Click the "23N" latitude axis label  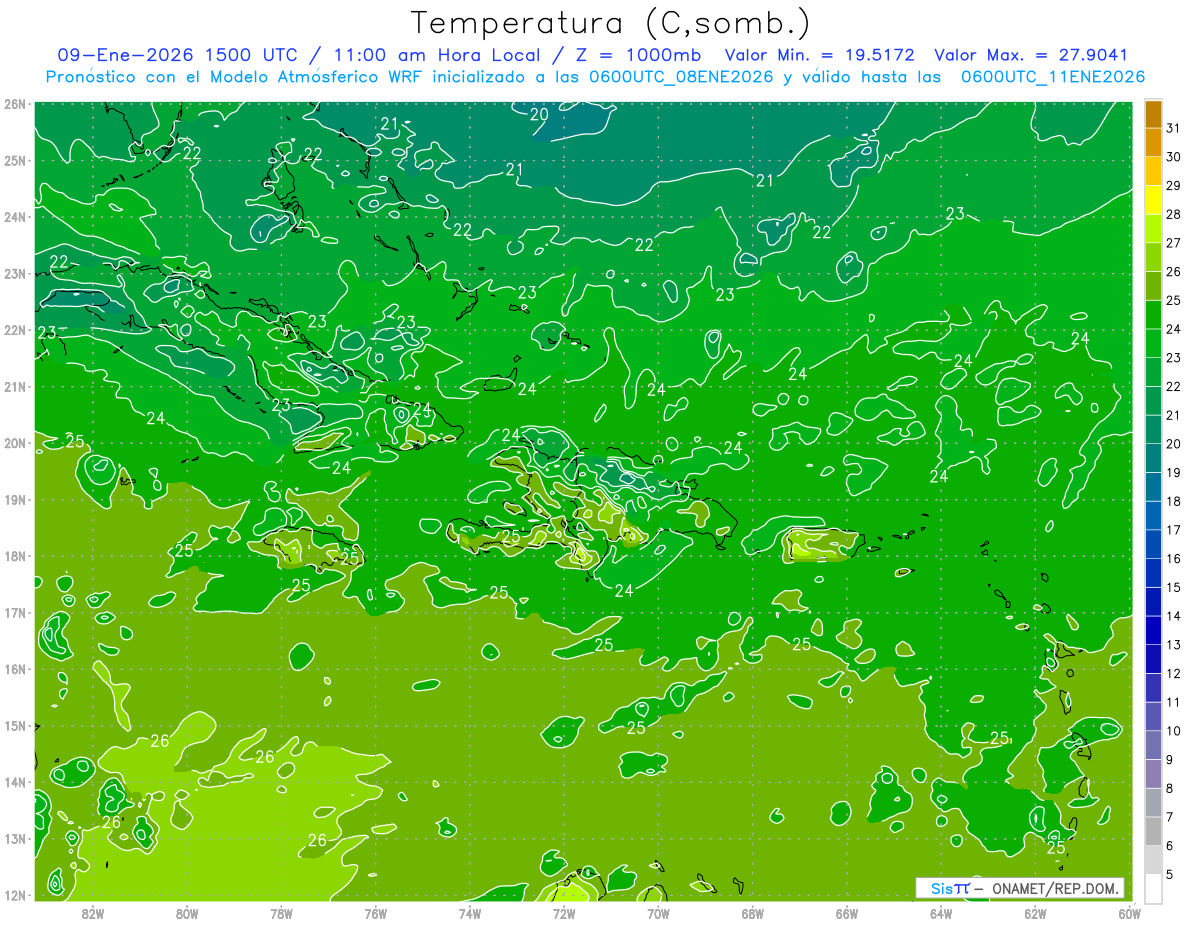click(15, 273)
